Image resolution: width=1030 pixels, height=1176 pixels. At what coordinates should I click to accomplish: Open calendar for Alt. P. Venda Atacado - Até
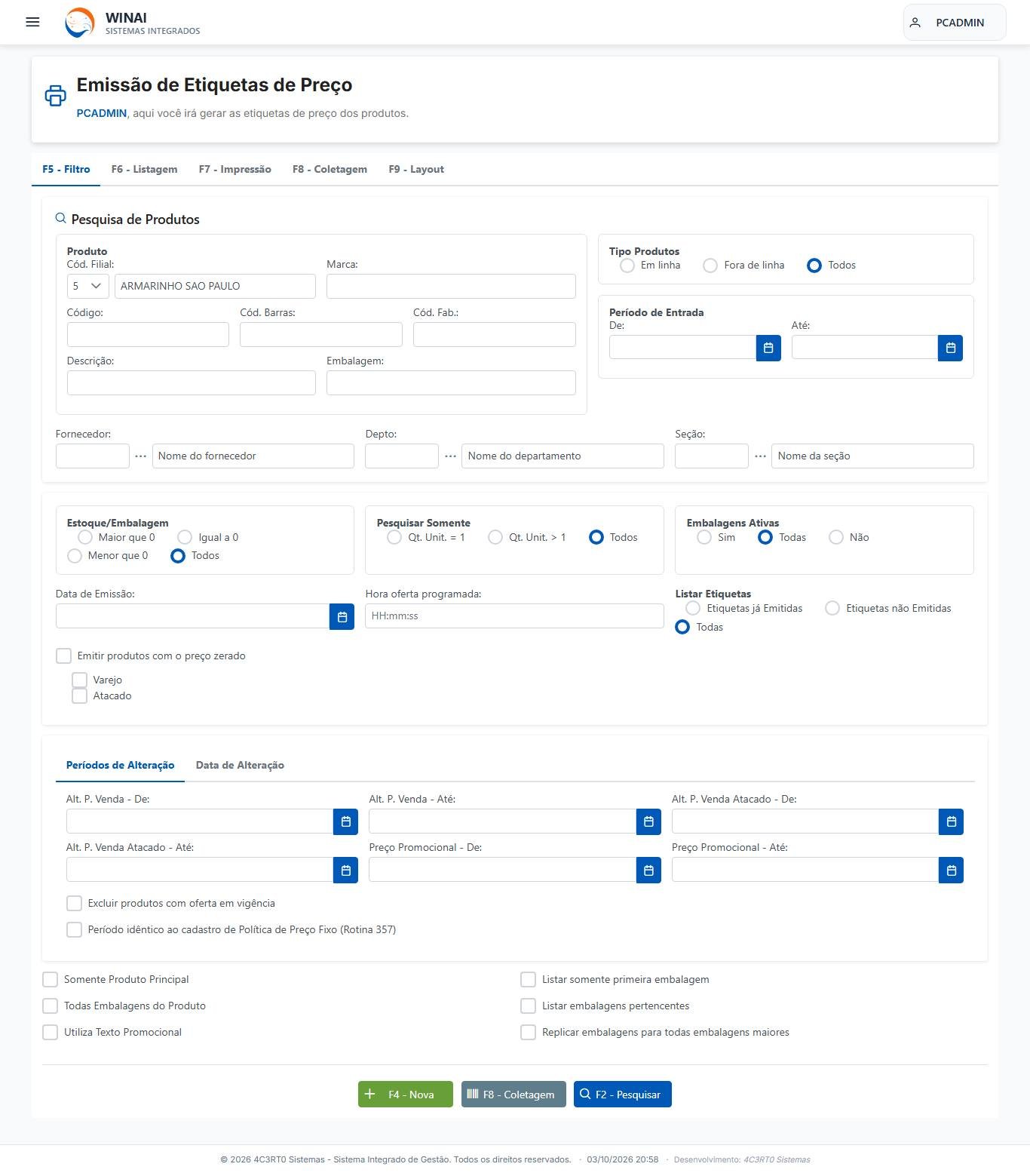coord(345,870)
